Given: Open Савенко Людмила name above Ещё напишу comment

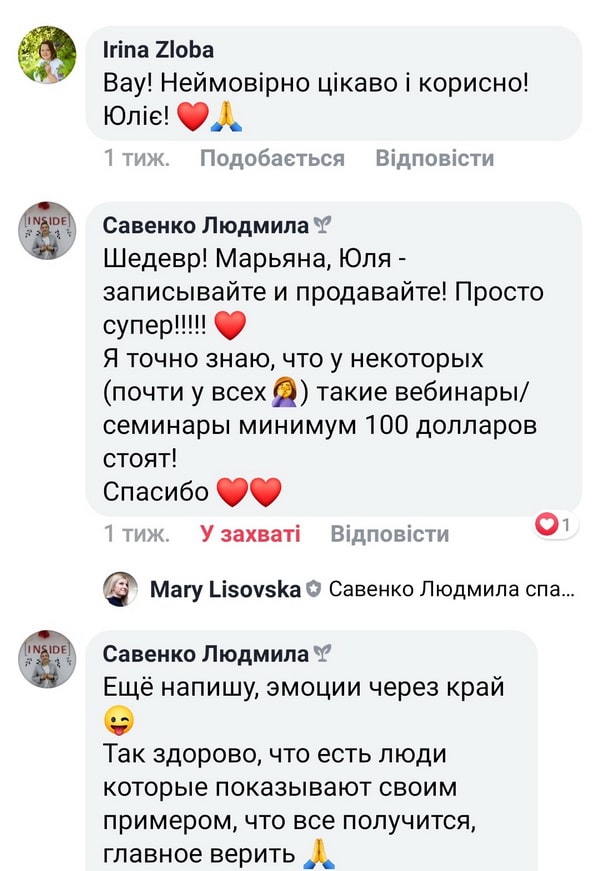Looking at the screenshot, I should pos(206,654).
